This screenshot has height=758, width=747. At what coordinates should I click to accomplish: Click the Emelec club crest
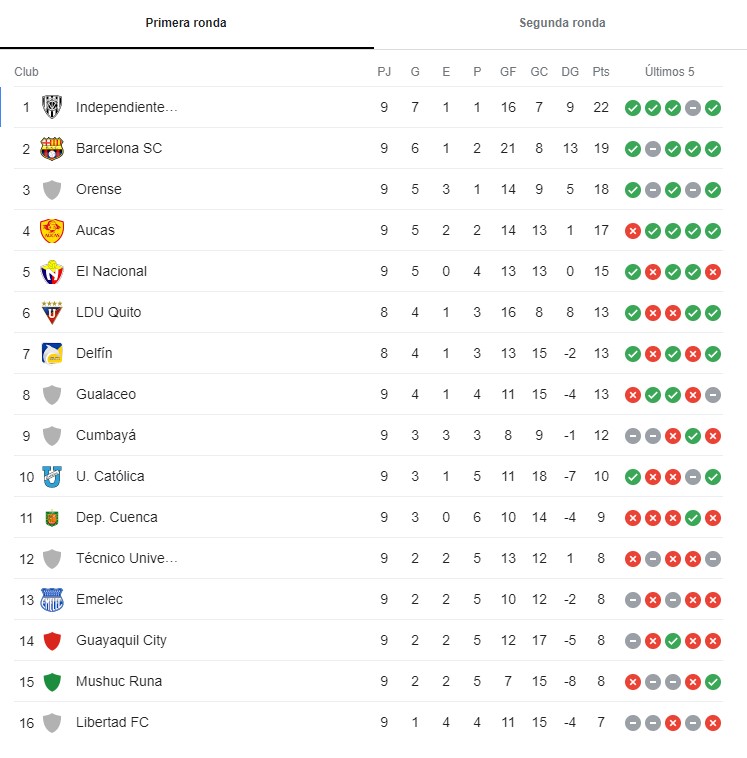click(52, 599)
